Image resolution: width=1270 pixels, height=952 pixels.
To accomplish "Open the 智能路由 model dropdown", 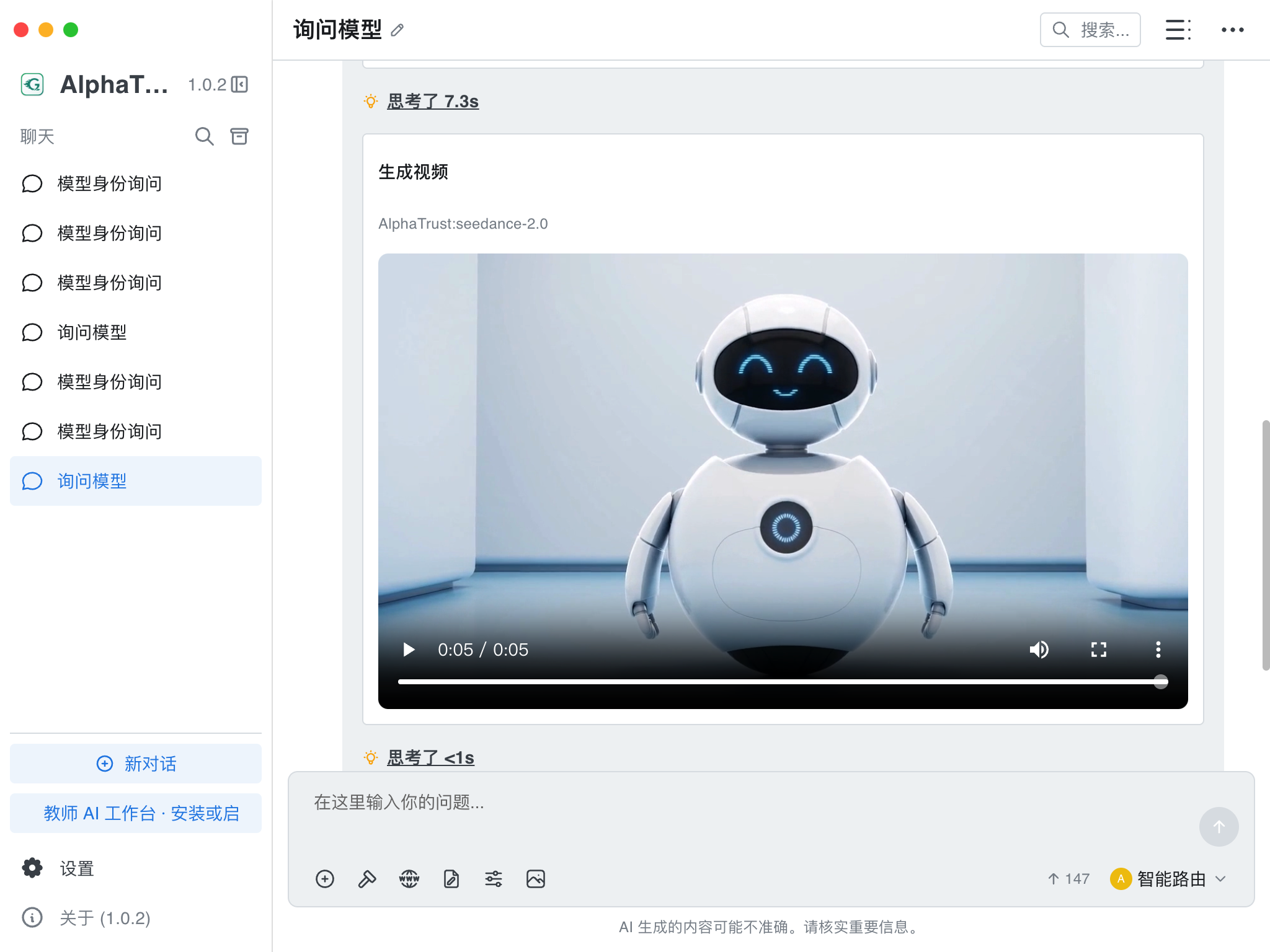I will tap(1168, 879).
